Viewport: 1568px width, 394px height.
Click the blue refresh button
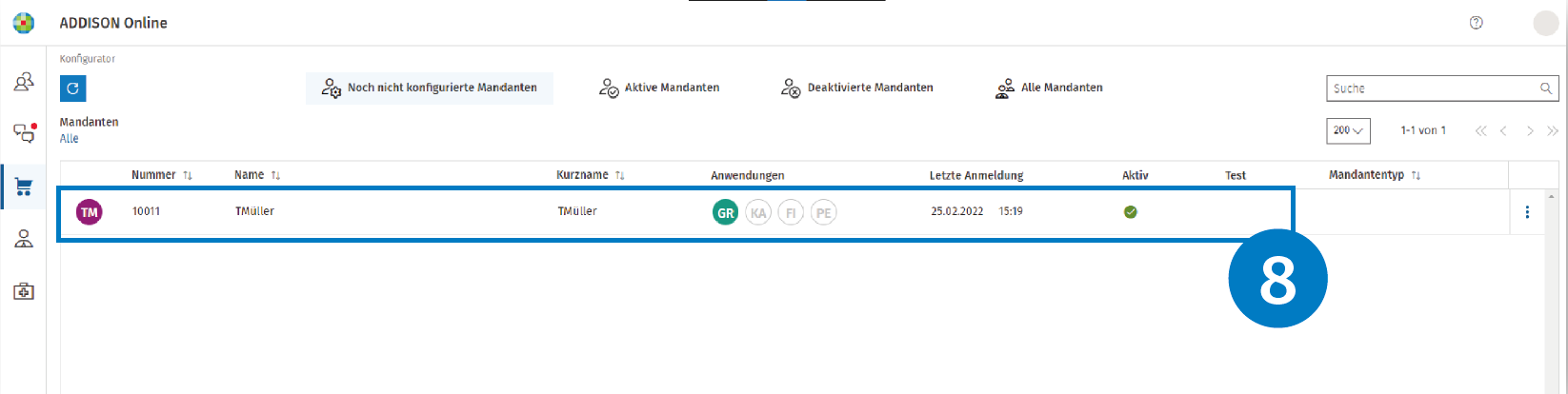tap(73, 89)
